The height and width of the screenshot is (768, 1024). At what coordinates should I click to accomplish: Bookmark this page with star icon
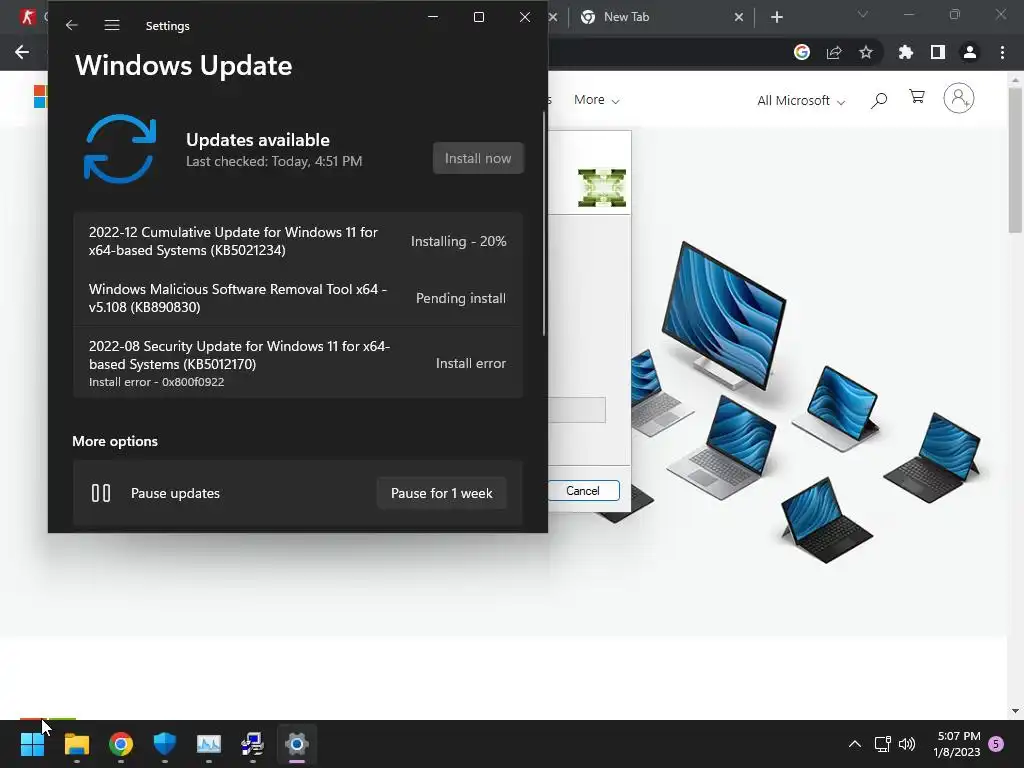[x=866, y=52]
